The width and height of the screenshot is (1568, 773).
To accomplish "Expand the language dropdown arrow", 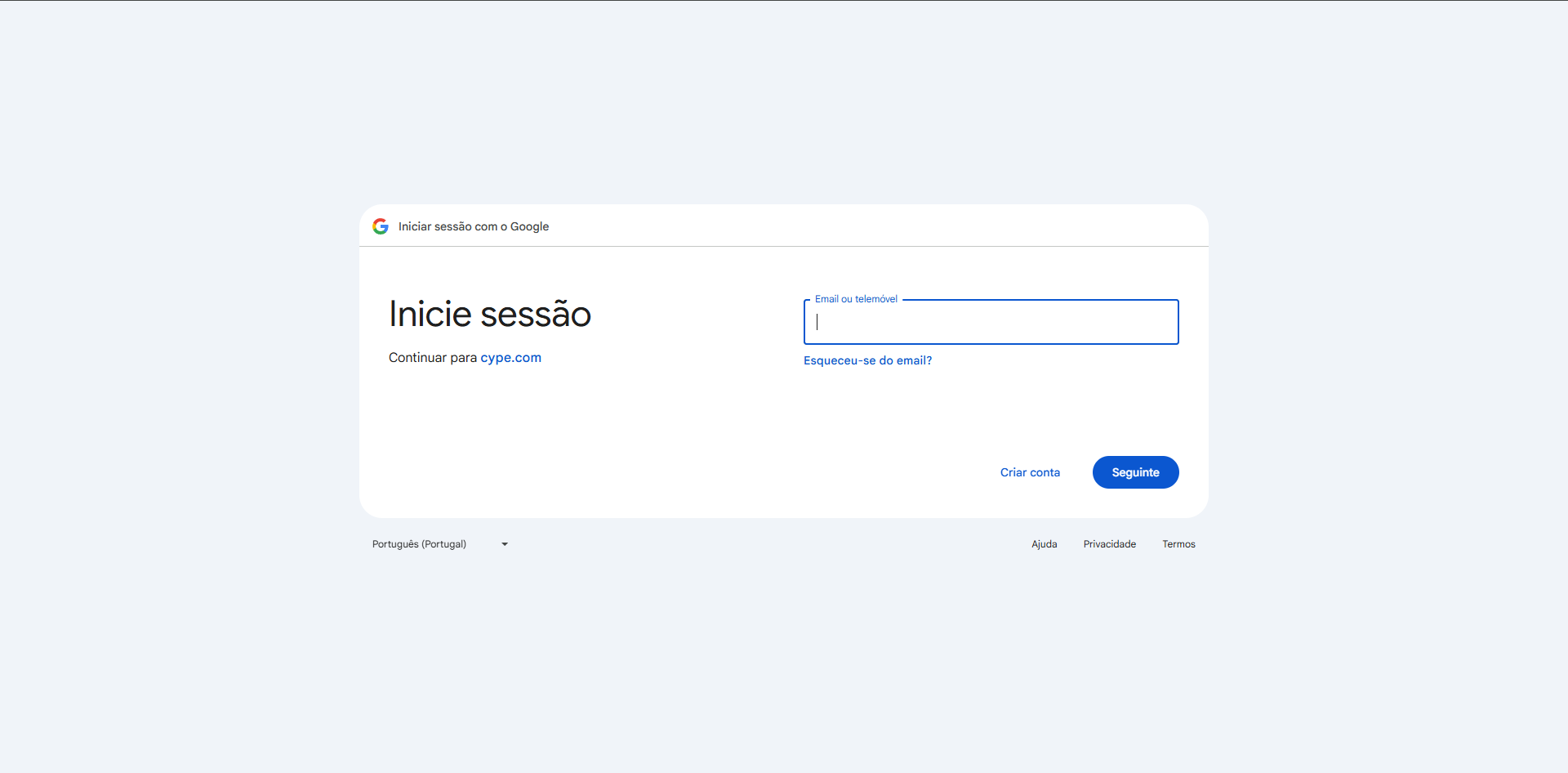I will click(505, 544).
